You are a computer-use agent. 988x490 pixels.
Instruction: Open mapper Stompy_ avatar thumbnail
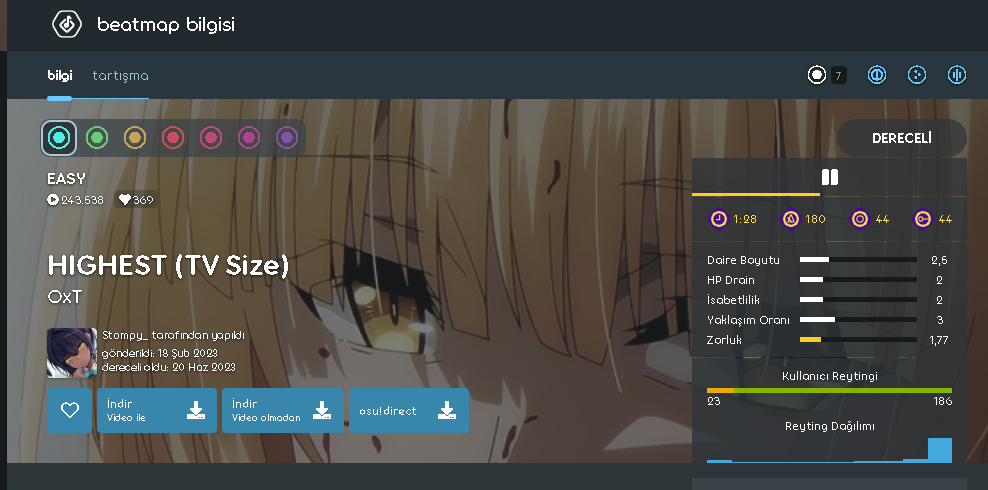tap(72, 353)
